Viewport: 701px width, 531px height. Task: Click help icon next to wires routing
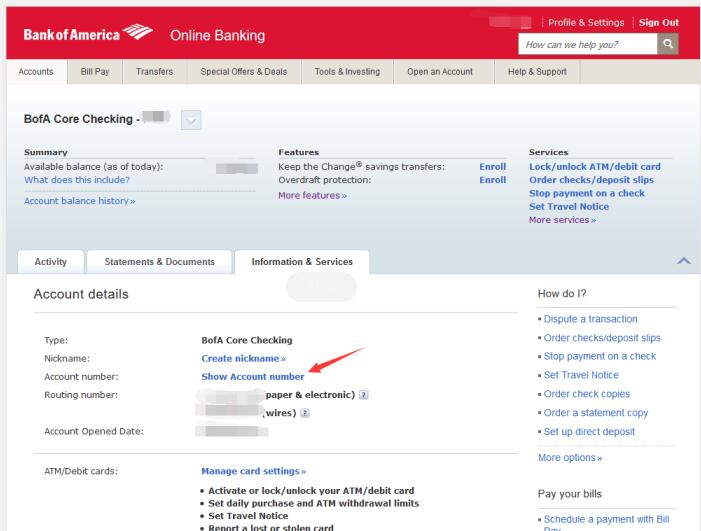(x=304, y=411)
